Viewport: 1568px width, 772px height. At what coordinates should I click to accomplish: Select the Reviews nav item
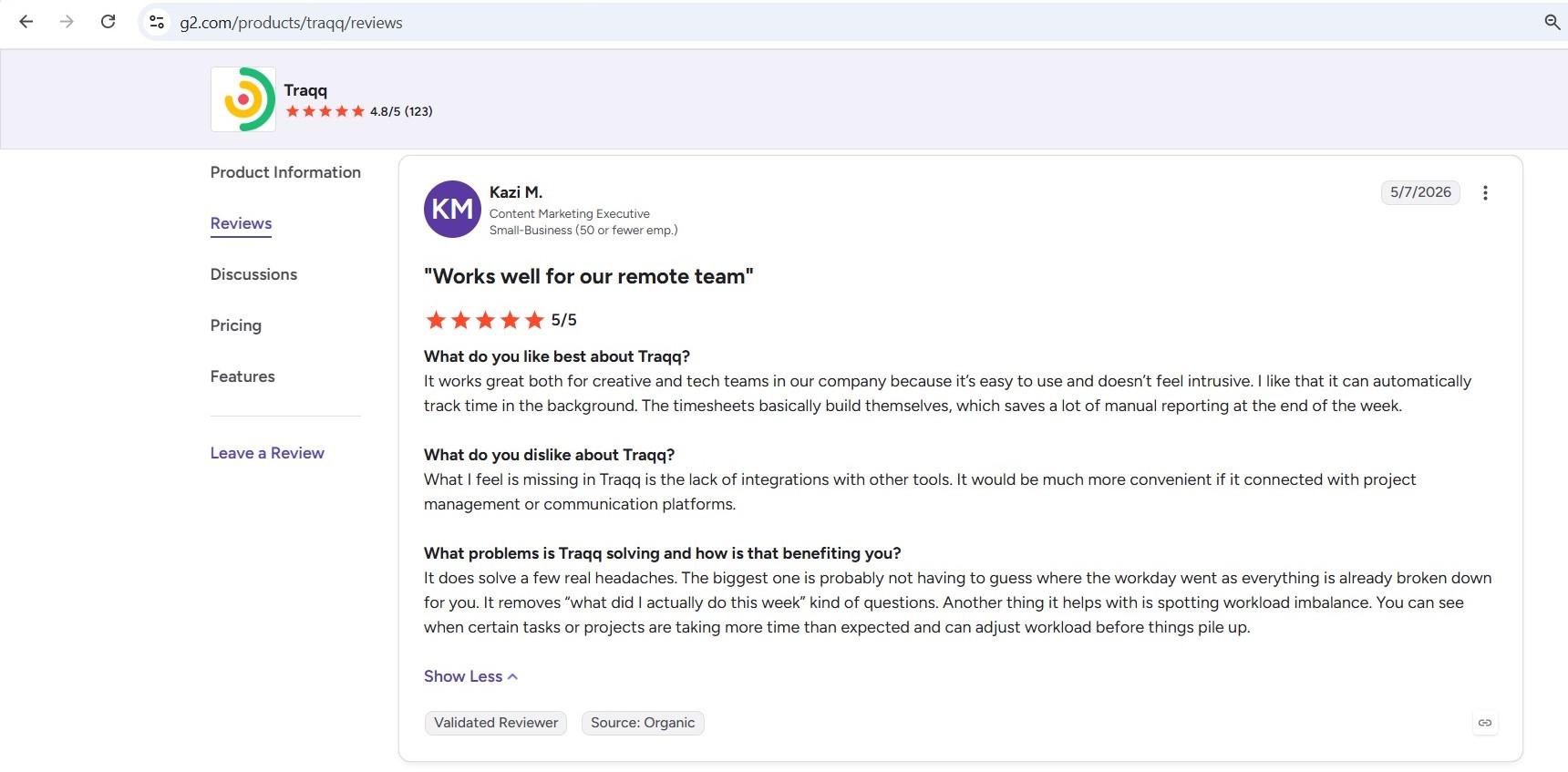click(x=241, y=223)
